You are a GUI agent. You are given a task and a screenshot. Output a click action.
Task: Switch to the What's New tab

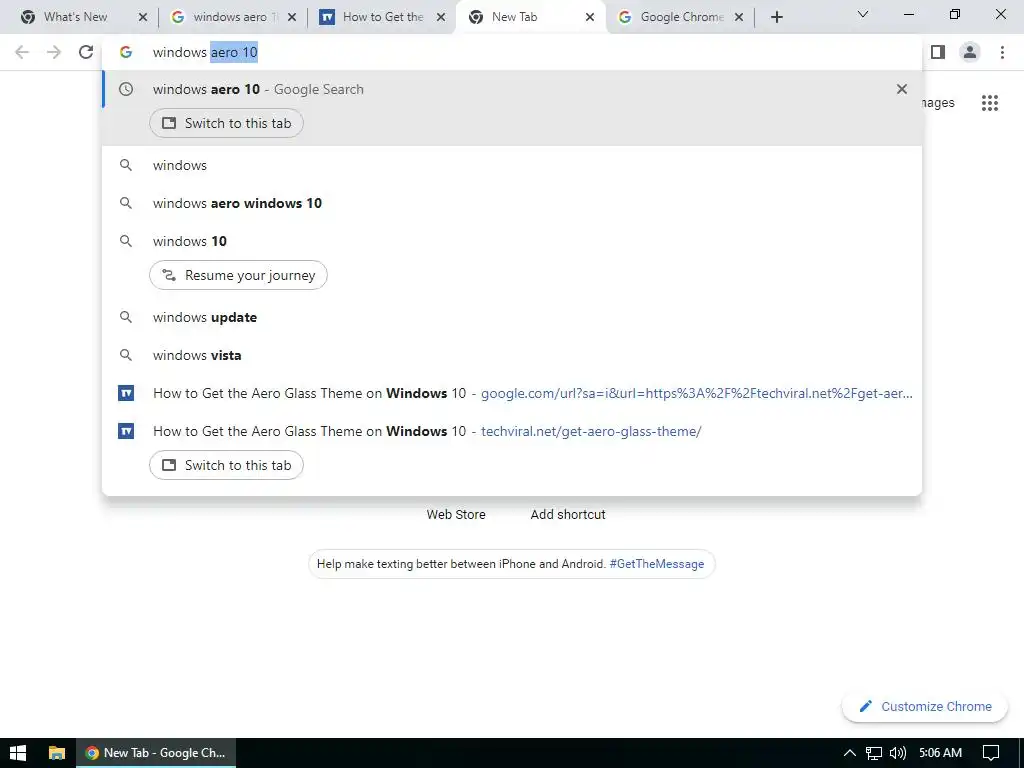click(x=75, y=17)
